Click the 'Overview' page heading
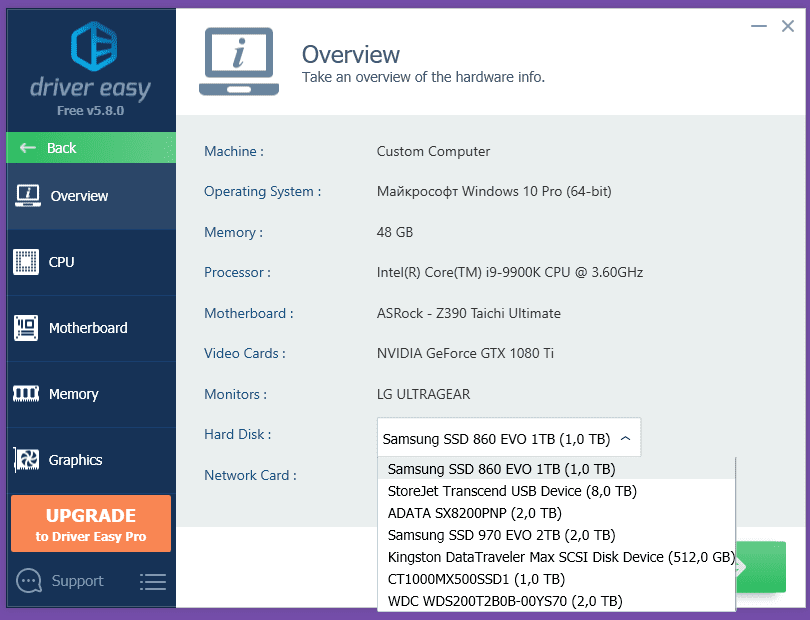Screen dimensions: 810x620 pyautogui.click(x=351, y=54)
